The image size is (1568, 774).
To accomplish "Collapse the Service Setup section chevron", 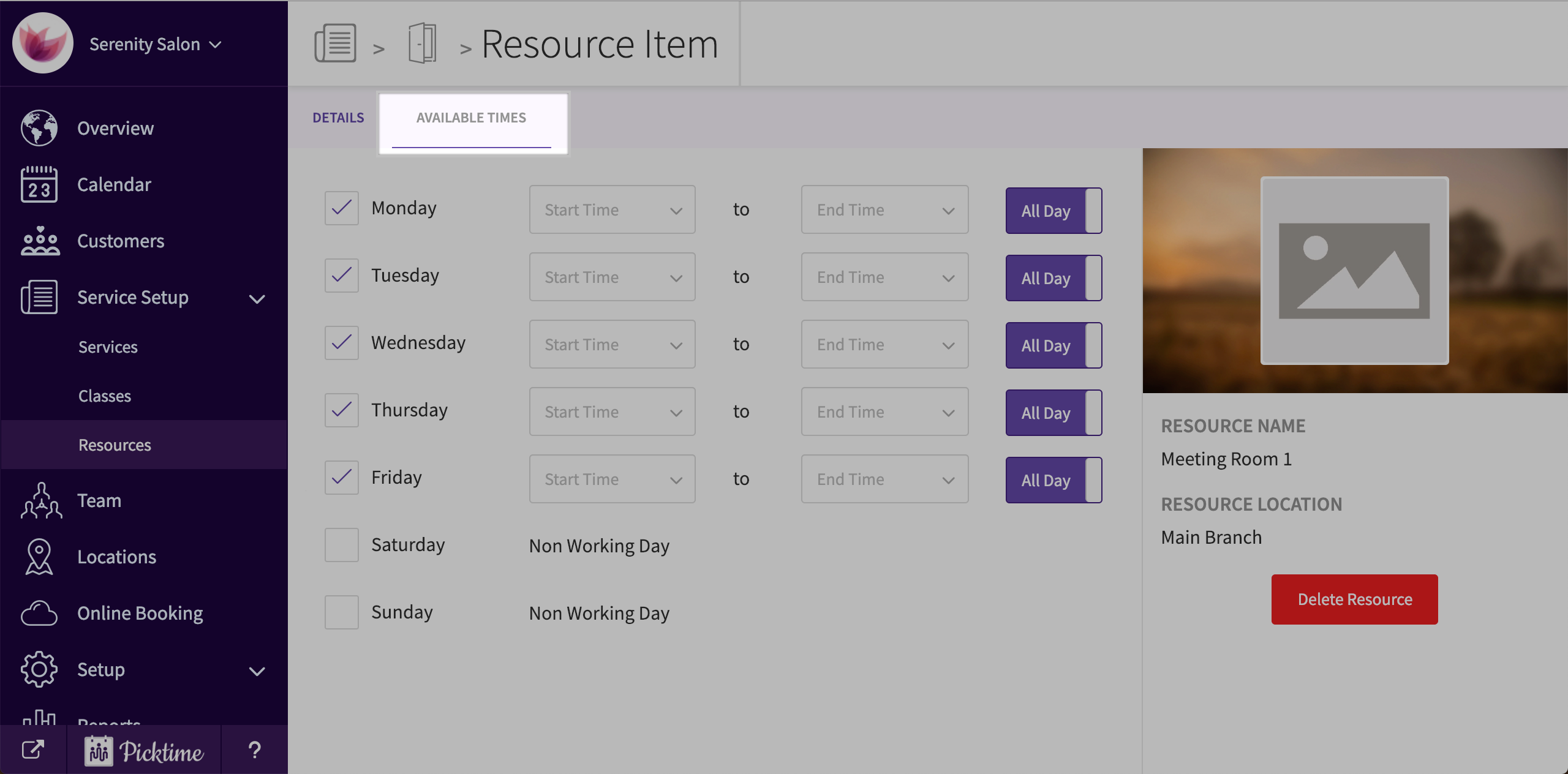I will pos(257,299).
